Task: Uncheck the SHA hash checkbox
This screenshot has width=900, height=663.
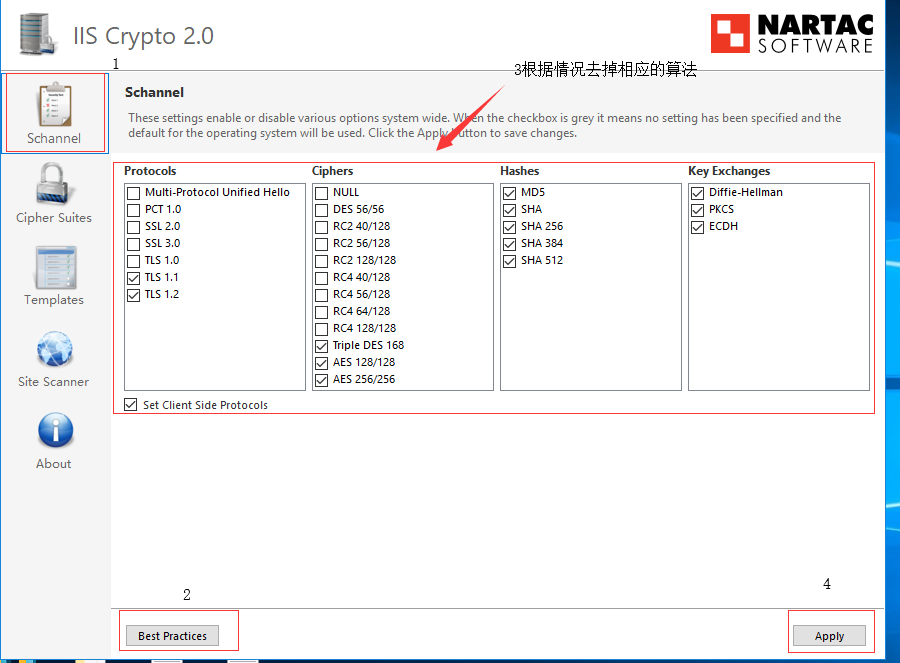Action: tap(509, 210)
